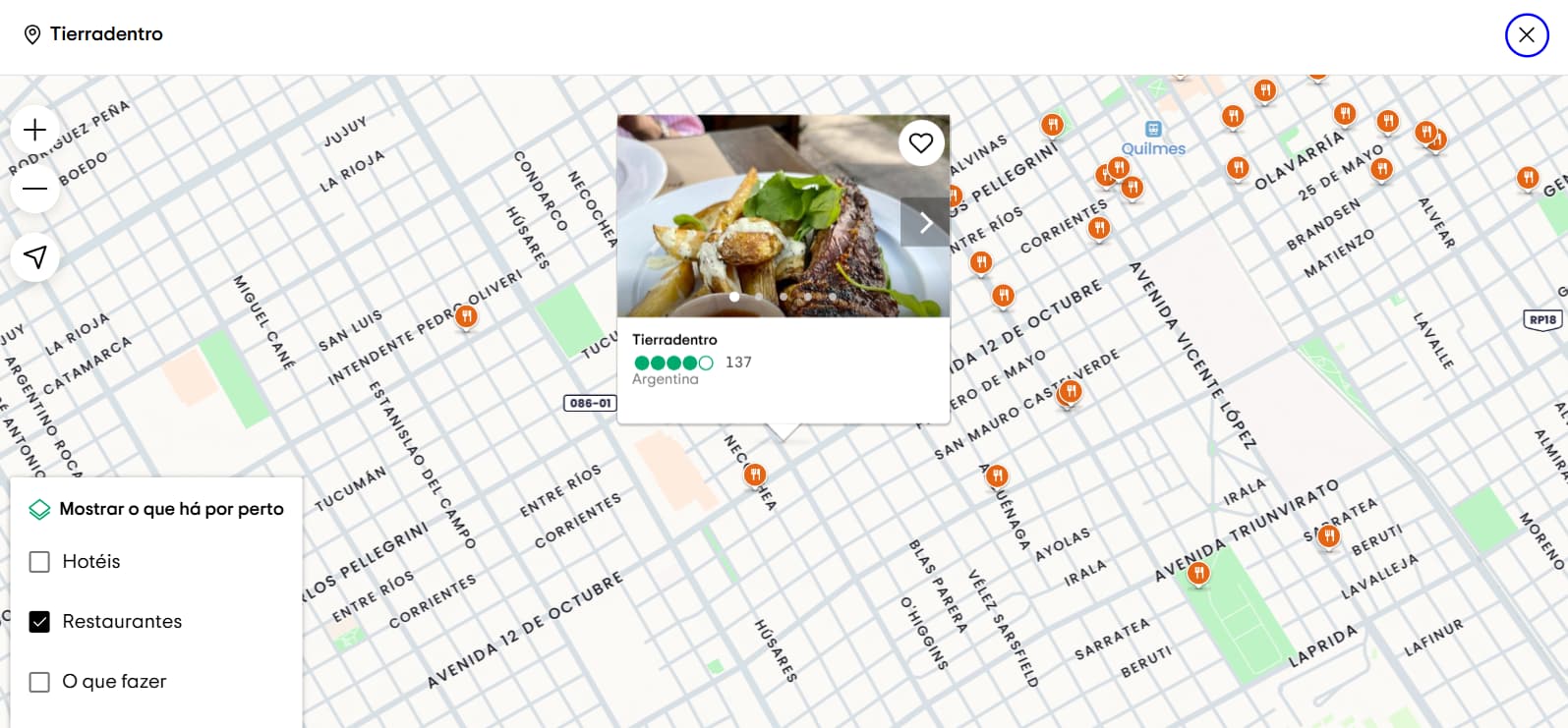Screen dimensions: 1568x728
Task: Center map on my current location
Action: pos(35,257)
